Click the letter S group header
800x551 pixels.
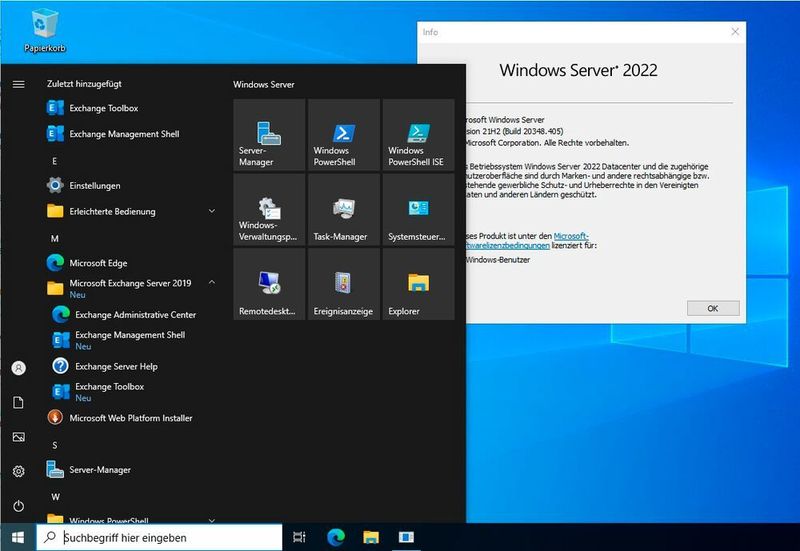click(55, 445)
